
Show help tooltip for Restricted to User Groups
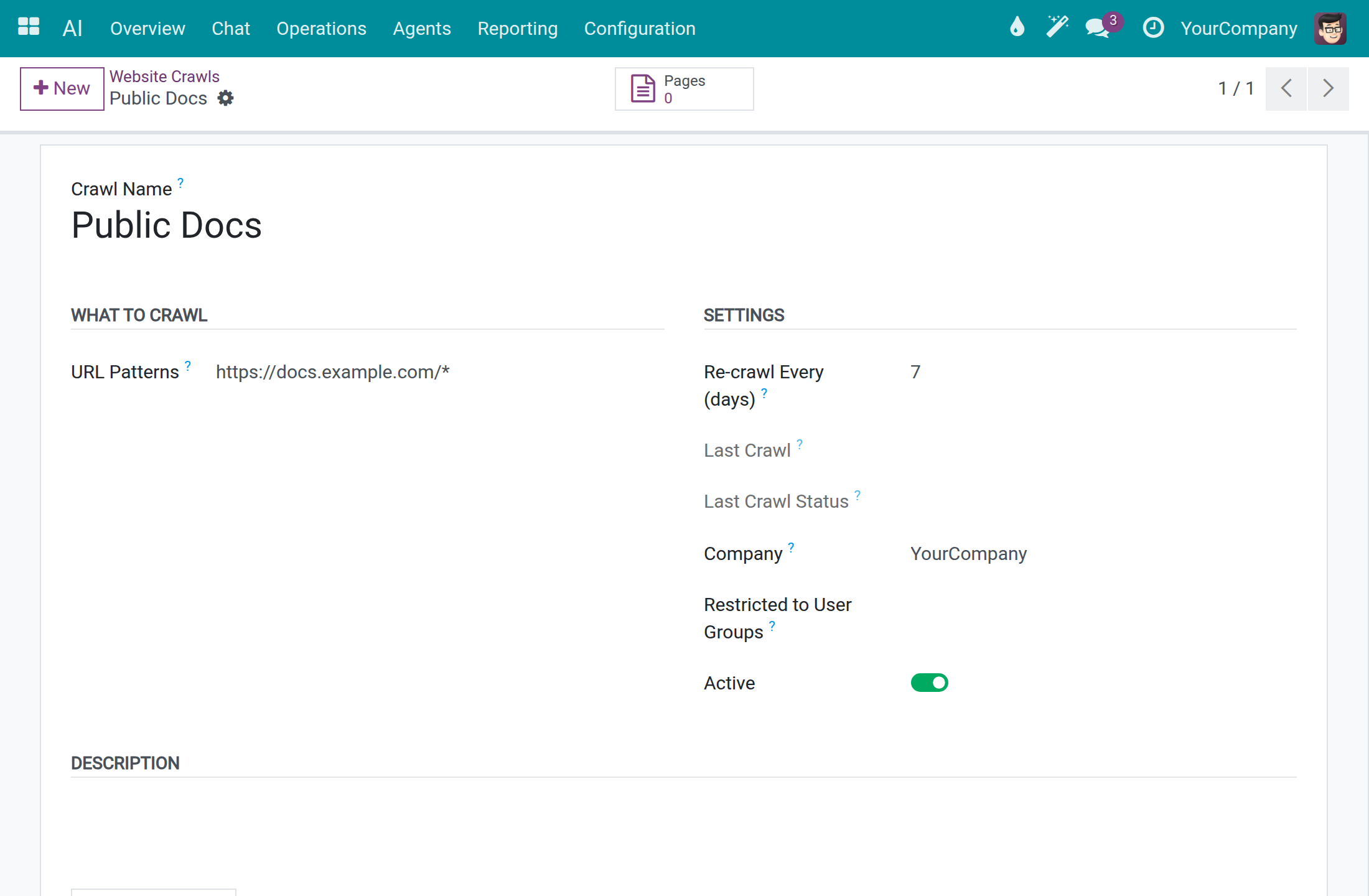pos(772,625)
